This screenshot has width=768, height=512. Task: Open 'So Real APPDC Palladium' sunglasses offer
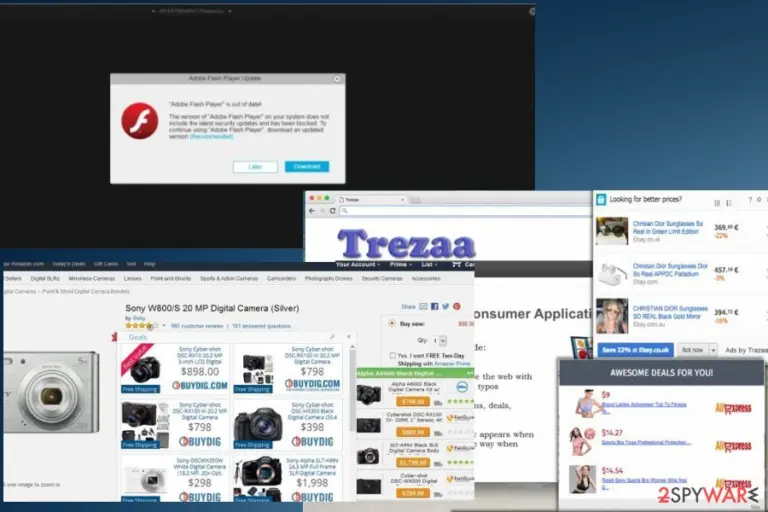click(x=670, y=270)
